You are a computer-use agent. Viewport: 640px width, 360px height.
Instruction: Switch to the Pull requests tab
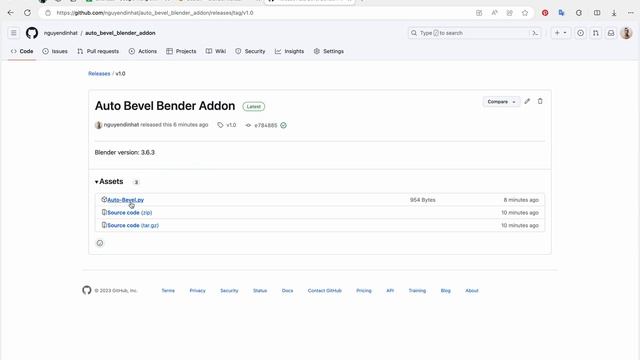[x=98, y=51]
